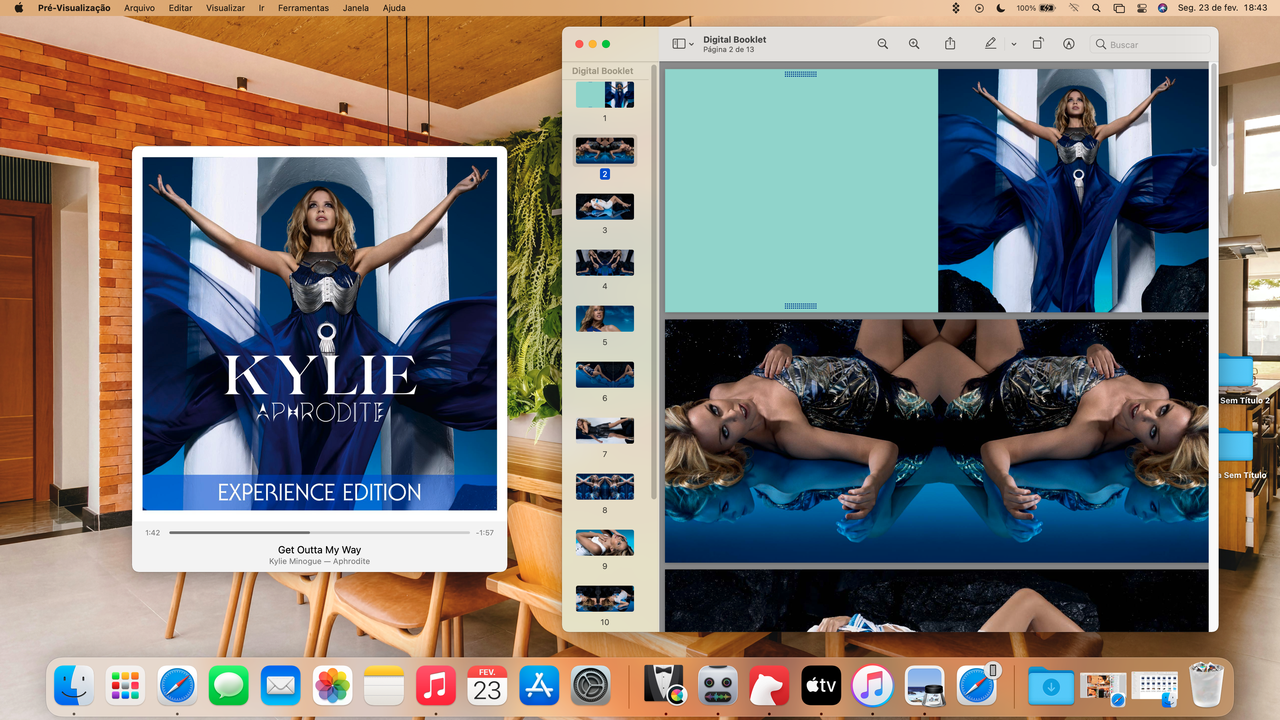Image resolution: width=1280 pixels, height=720 pixels.
Task: Open Siri from the menu bar
Action: 1162,8
